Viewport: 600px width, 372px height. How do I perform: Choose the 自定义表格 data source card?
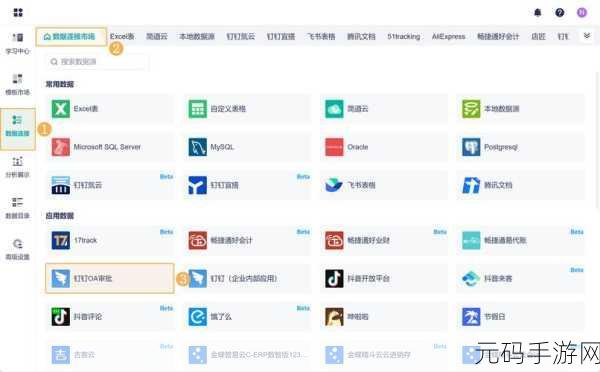point(247,109)
